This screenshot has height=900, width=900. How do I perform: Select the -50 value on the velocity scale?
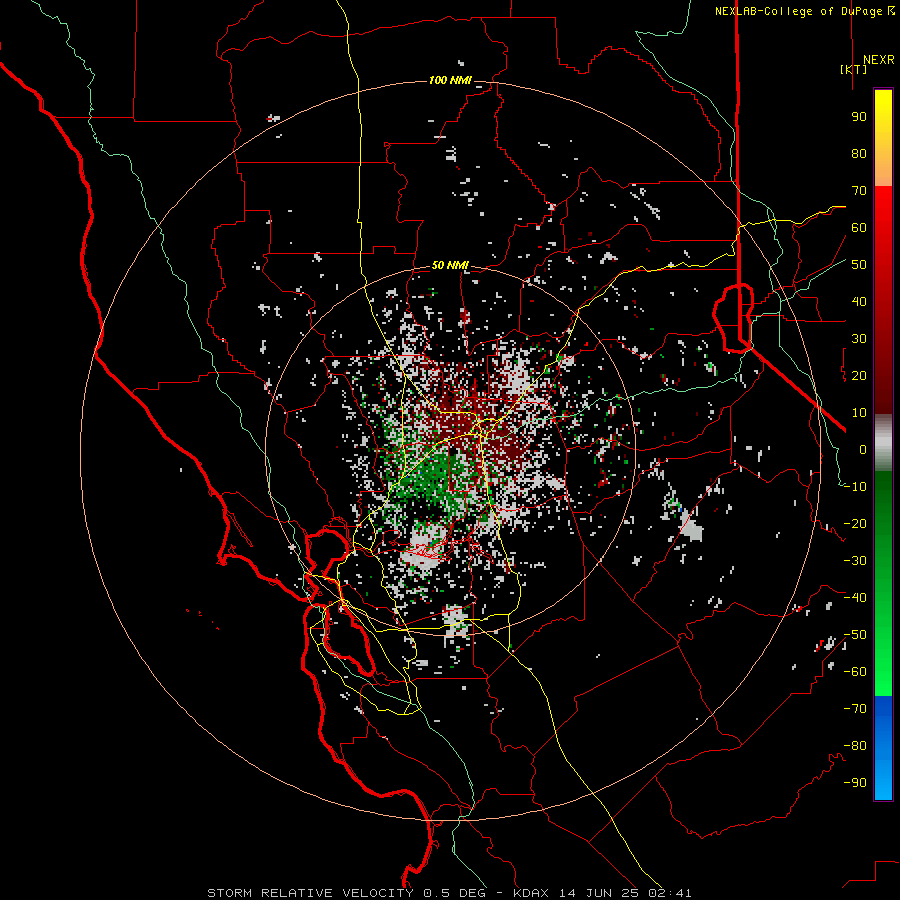click(855, 635)
